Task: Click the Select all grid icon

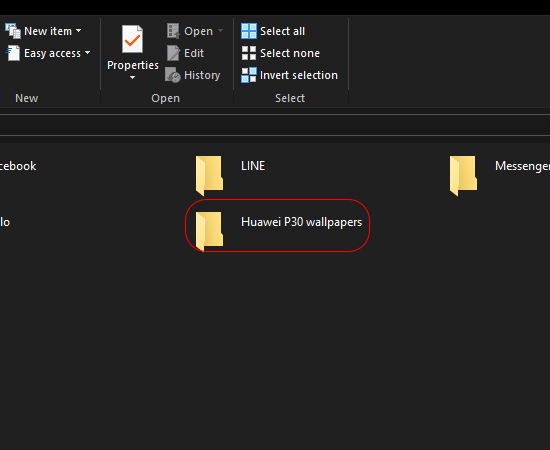Action: [249, 31]
